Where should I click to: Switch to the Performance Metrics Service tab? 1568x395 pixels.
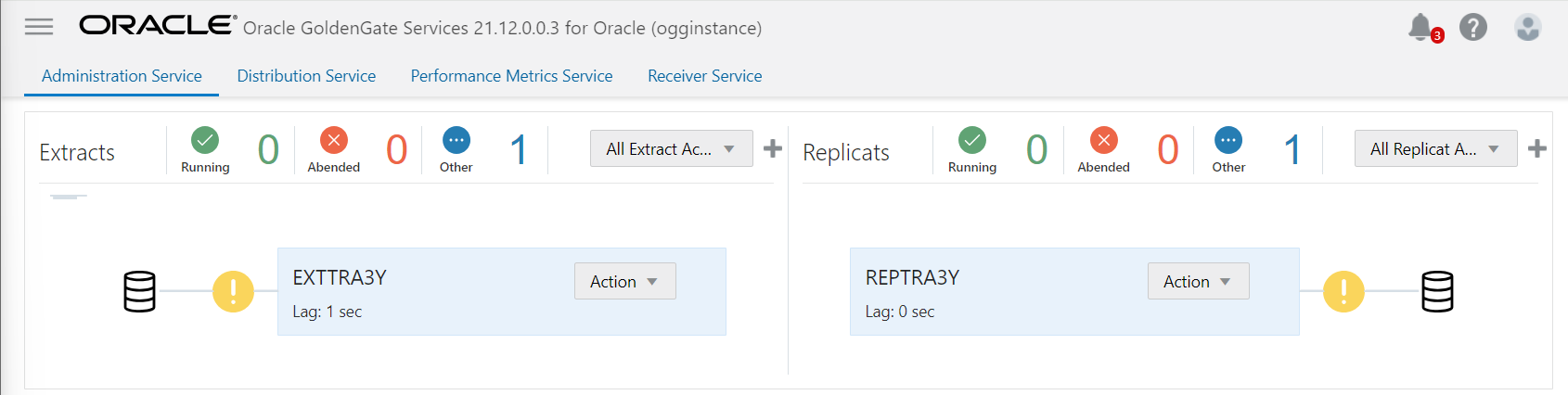[x=511, y=76]
